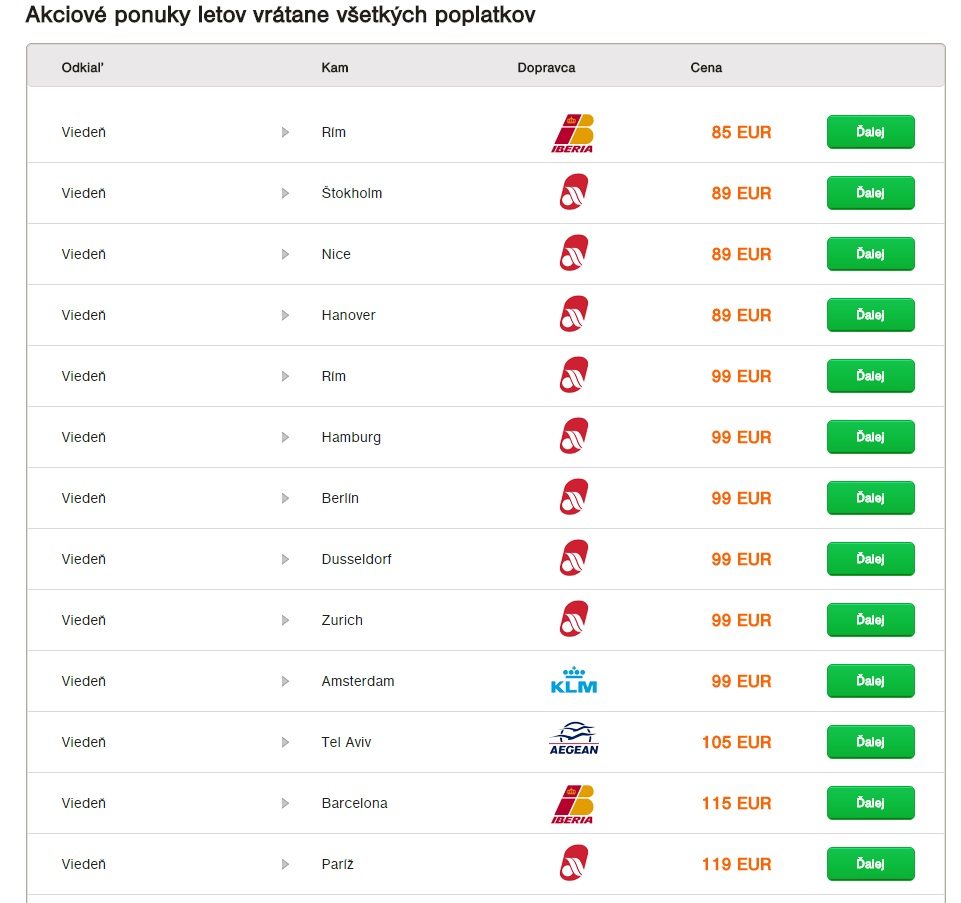Image resolution: width=961 pixels, height=903 pixels.
Task: Click the arrow icon in the Štokholm row
Action: point(285,193)
